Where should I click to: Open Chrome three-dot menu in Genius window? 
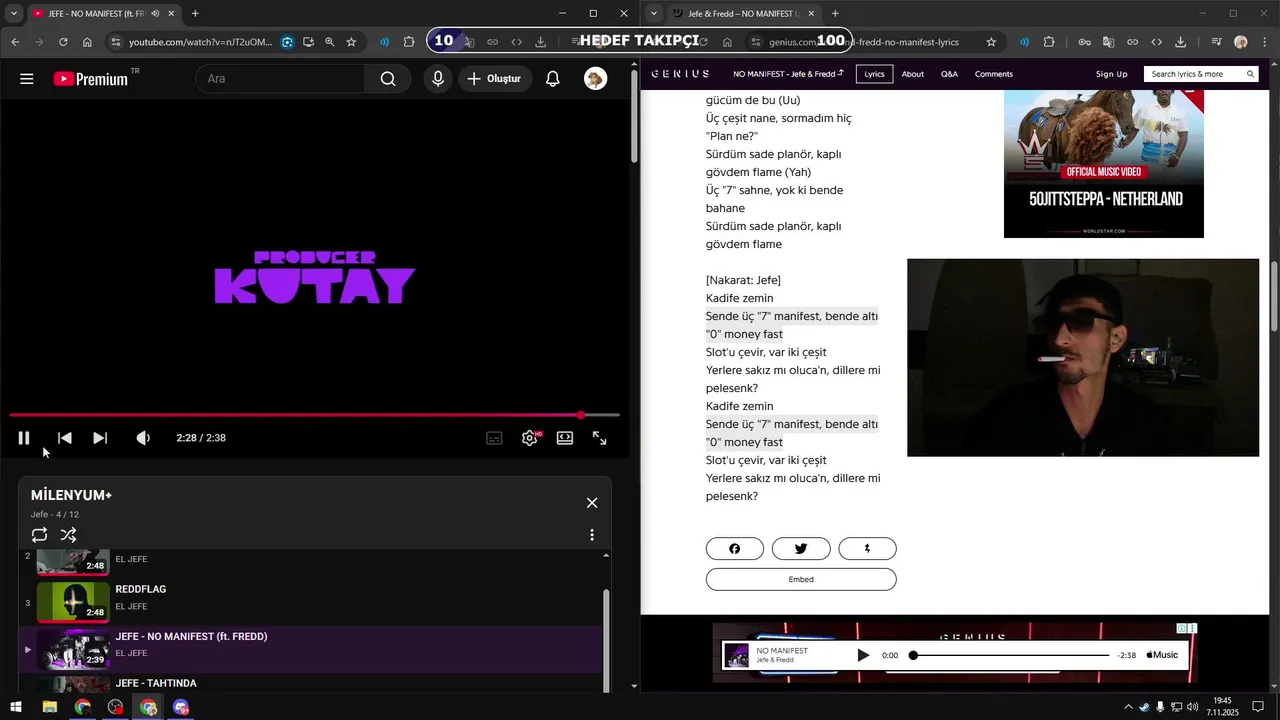1265,42
